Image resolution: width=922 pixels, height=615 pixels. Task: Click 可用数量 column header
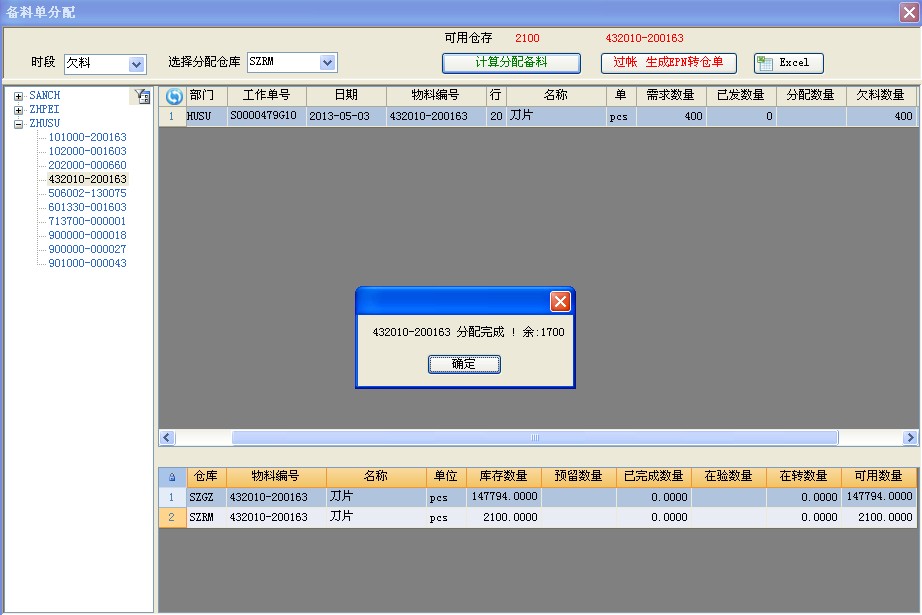tap(878, 476)
